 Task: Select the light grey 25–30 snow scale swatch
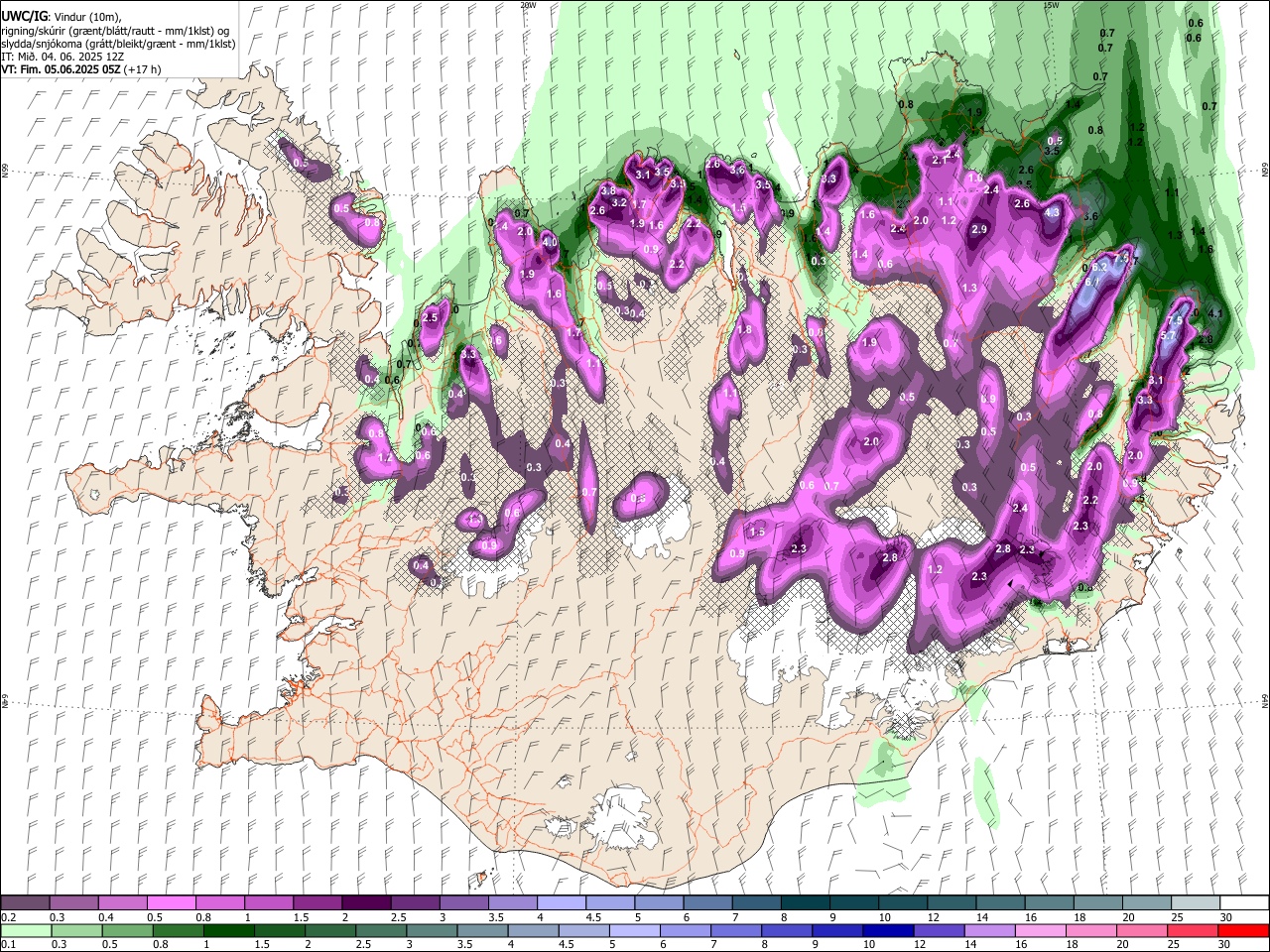1195,903
